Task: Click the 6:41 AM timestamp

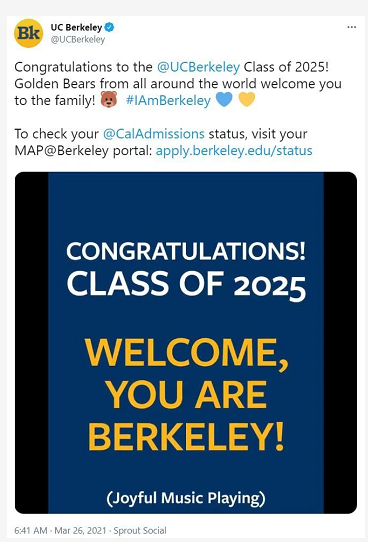Action: coord(30,530)
